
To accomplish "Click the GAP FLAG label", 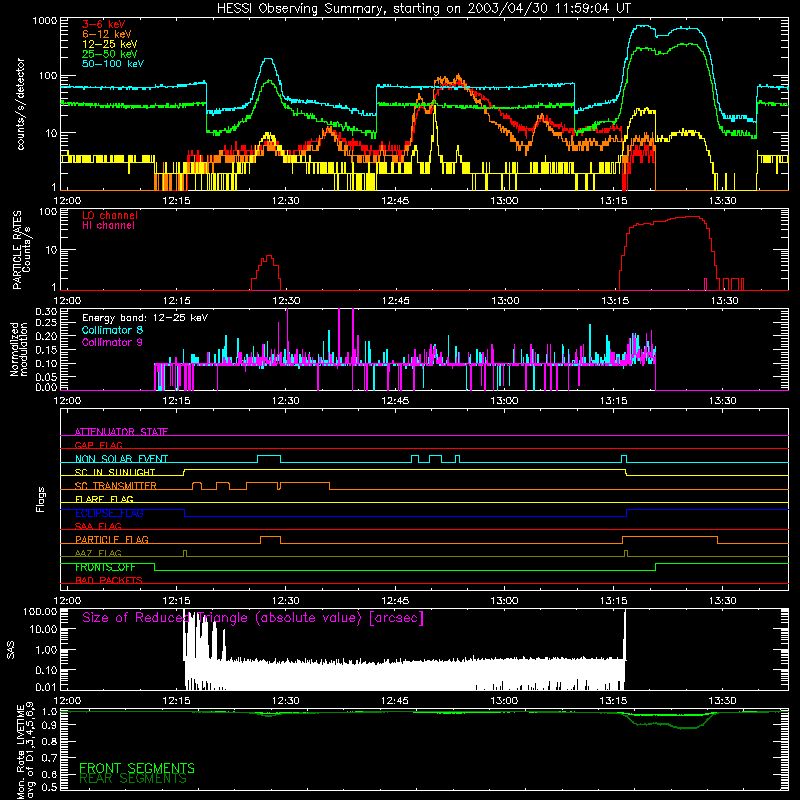I will (98, 445).
